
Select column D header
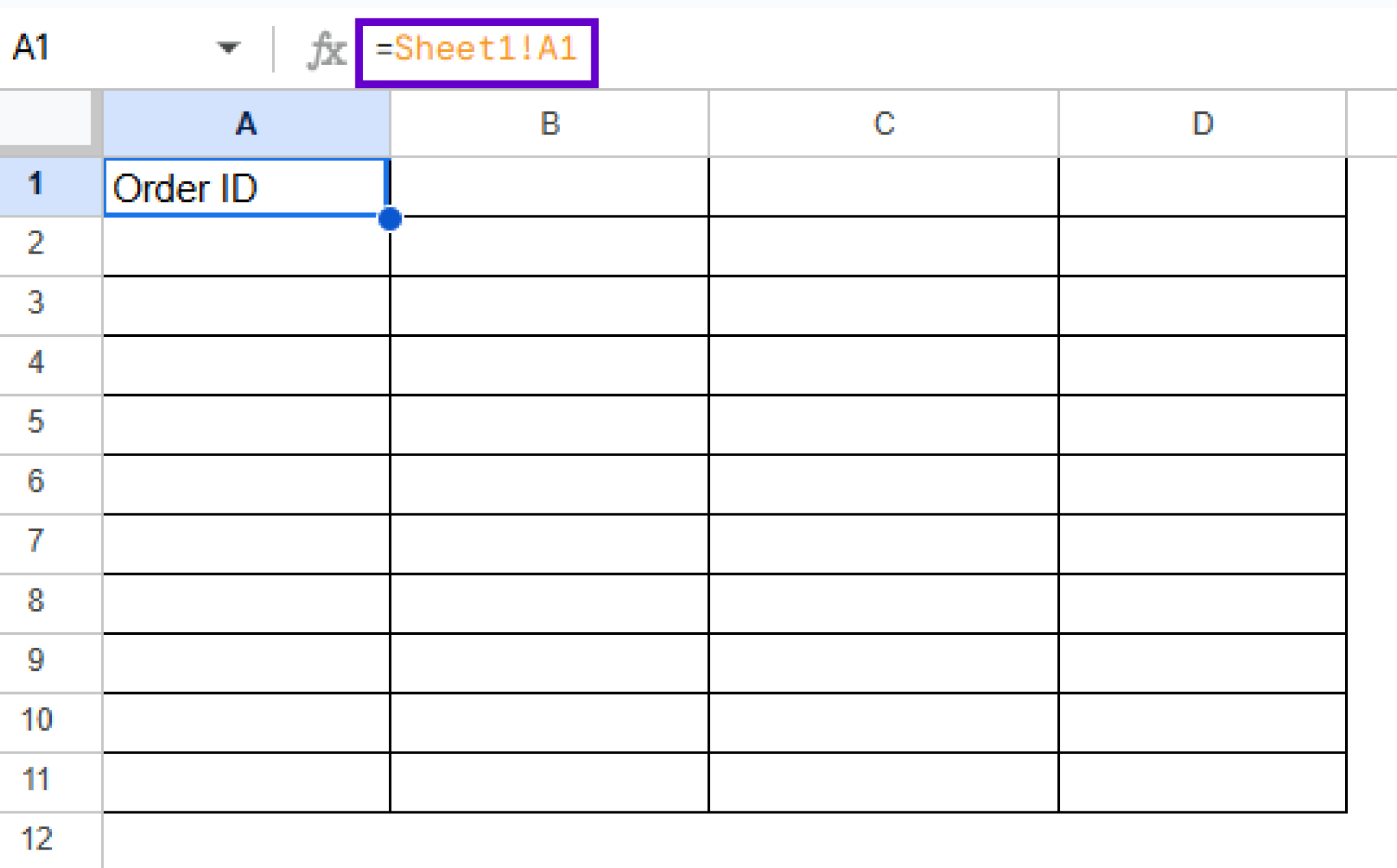1203,123
